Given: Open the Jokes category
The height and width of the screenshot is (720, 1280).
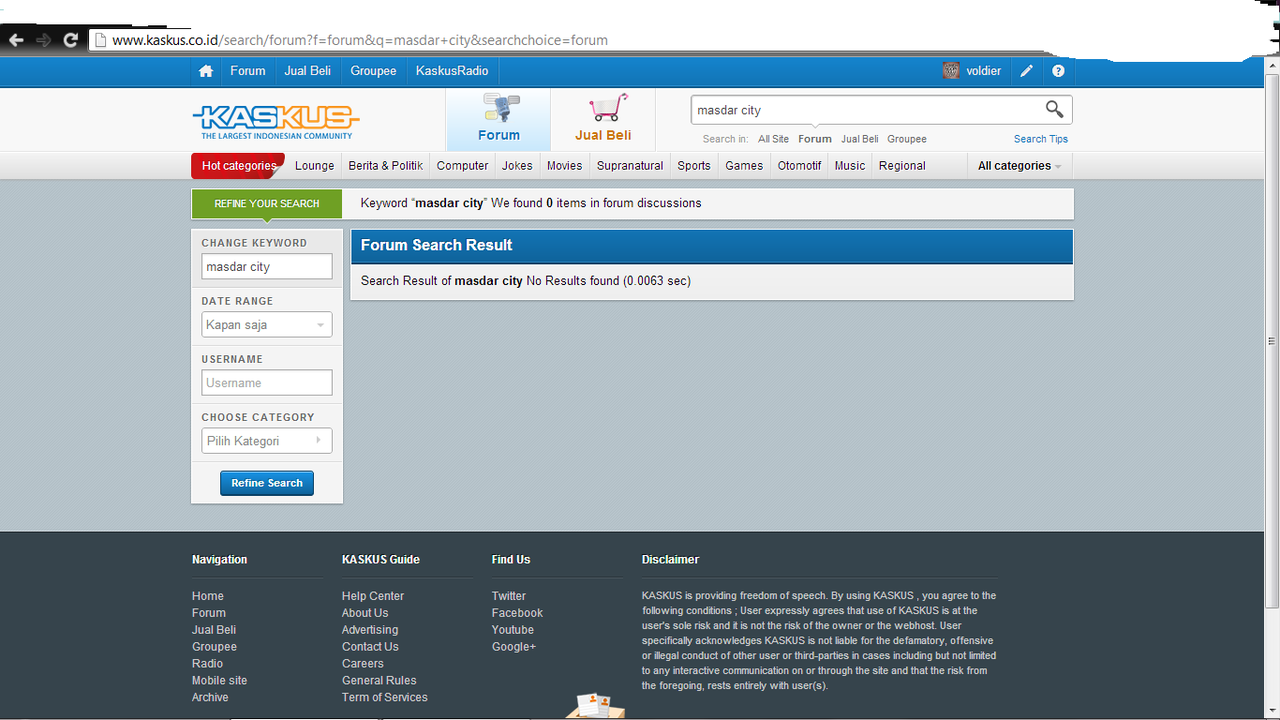Looking at the screenshot, I should click(517, 166).
